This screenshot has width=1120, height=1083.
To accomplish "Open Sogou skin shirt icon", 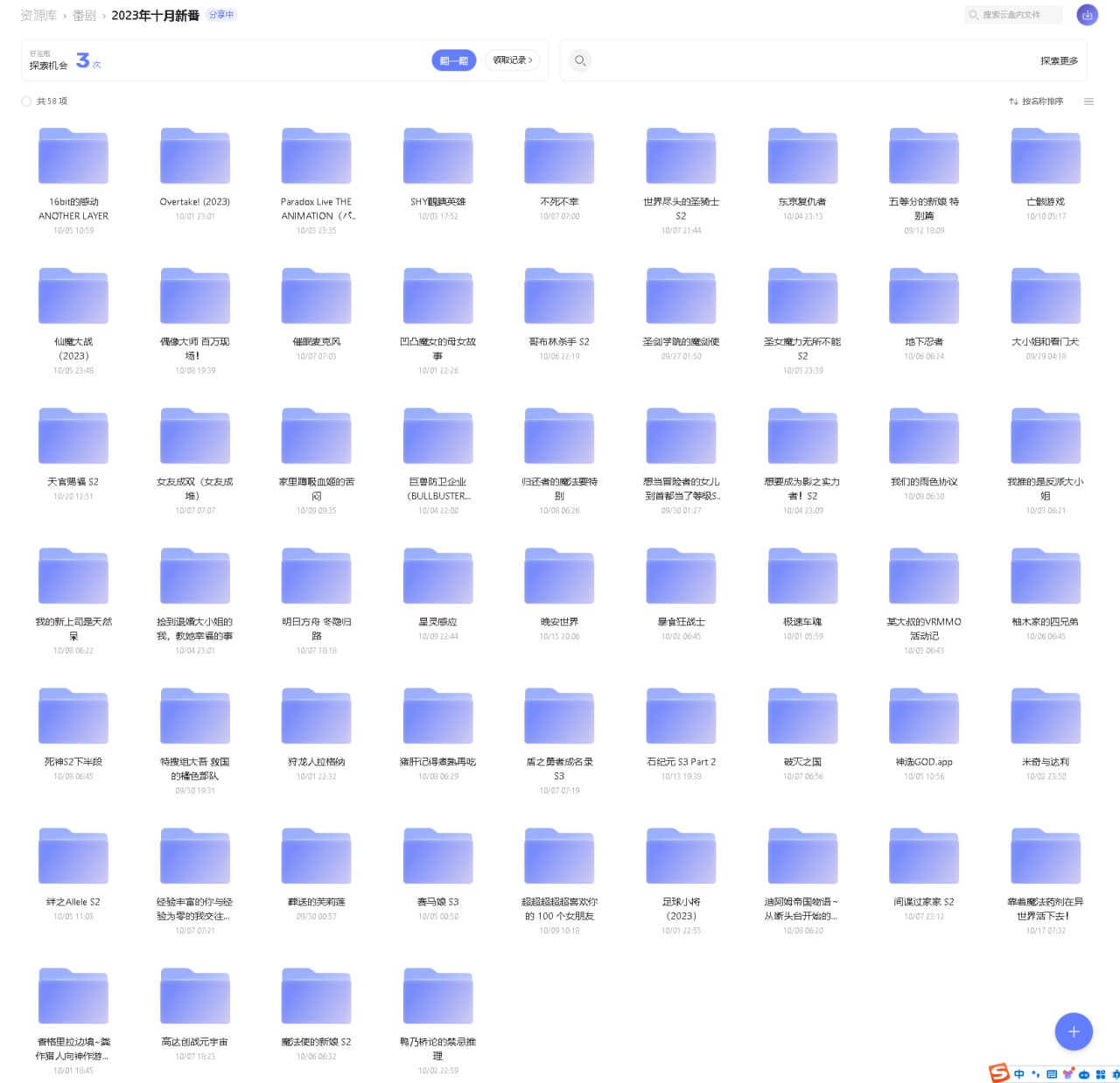I will click(x=1067, y=1074).
